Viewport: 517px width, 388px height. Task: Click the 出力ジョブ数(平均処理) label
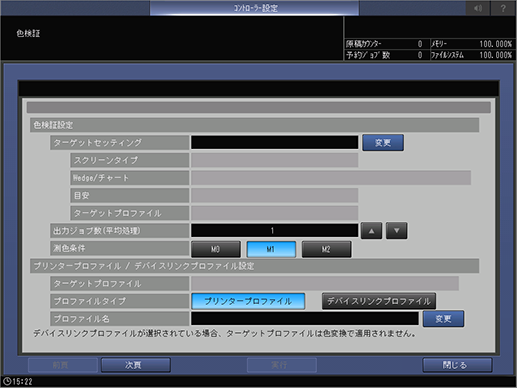click(120, 231)
